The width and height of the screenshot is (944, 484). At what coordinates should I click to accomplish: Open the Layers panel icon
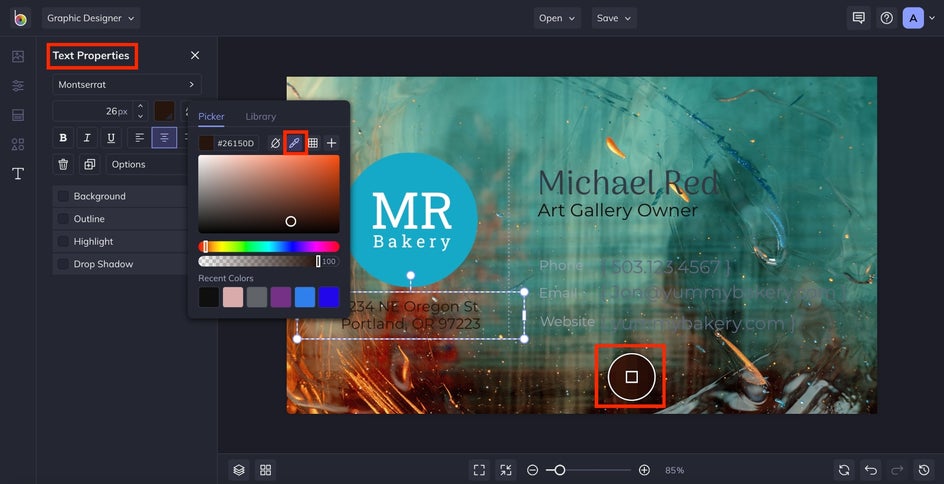tap(239, 470)
